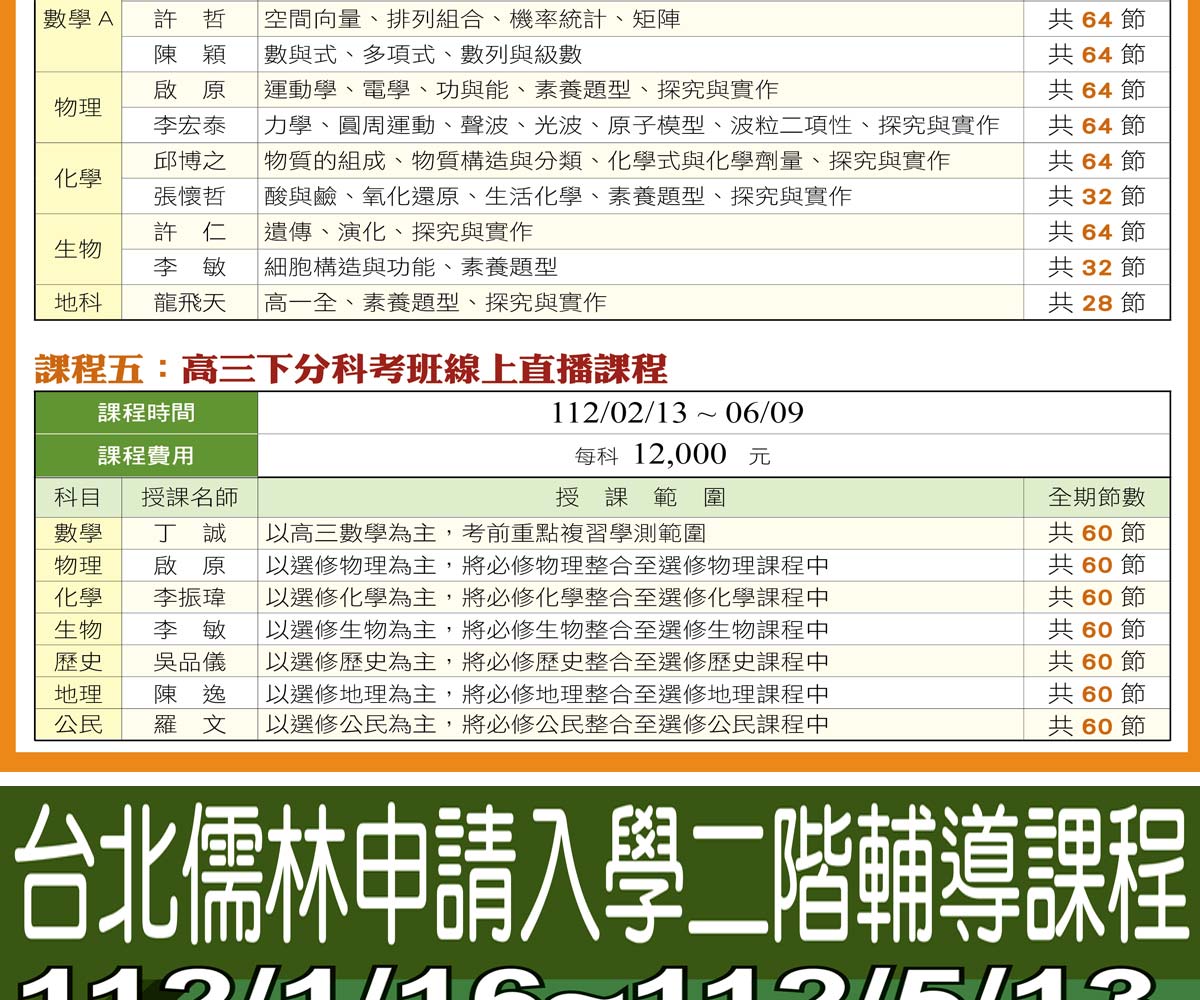The width and height of the screenshot is (1200, 1000).
Task: Click the 科目 column header
Action: pyautogui.click(x=78, y=497)
